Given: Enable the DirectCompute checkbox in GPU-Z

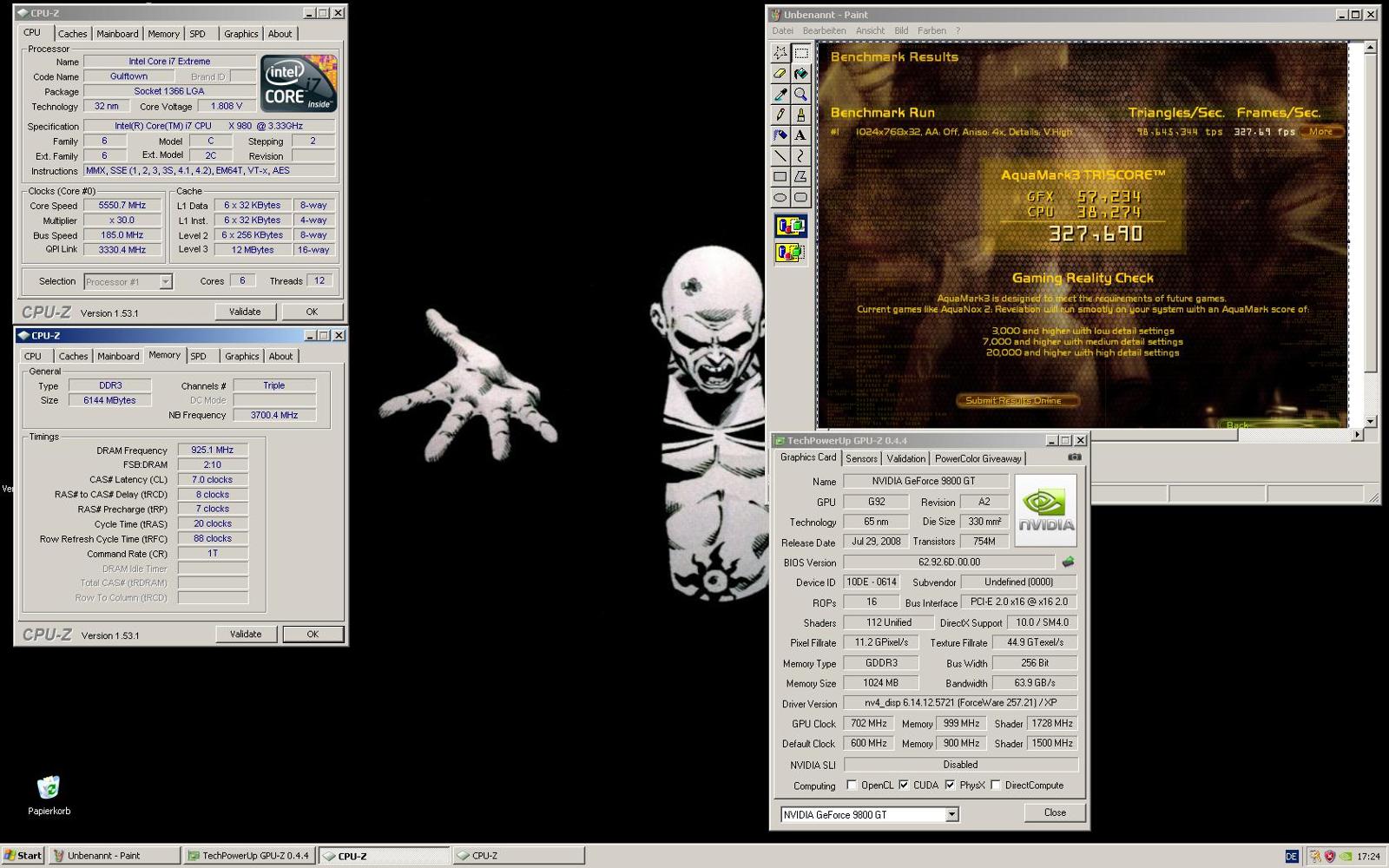Looking at the screenshot, I should (996, 786).
